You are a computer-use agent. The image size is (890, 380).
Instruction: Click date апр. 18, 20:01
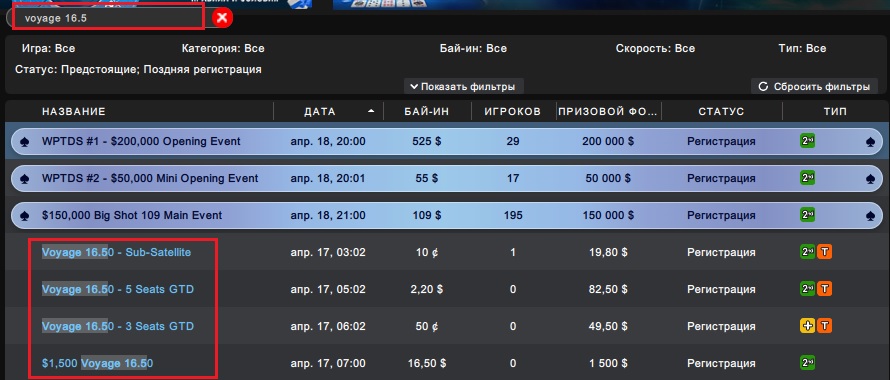click(328, 178)
